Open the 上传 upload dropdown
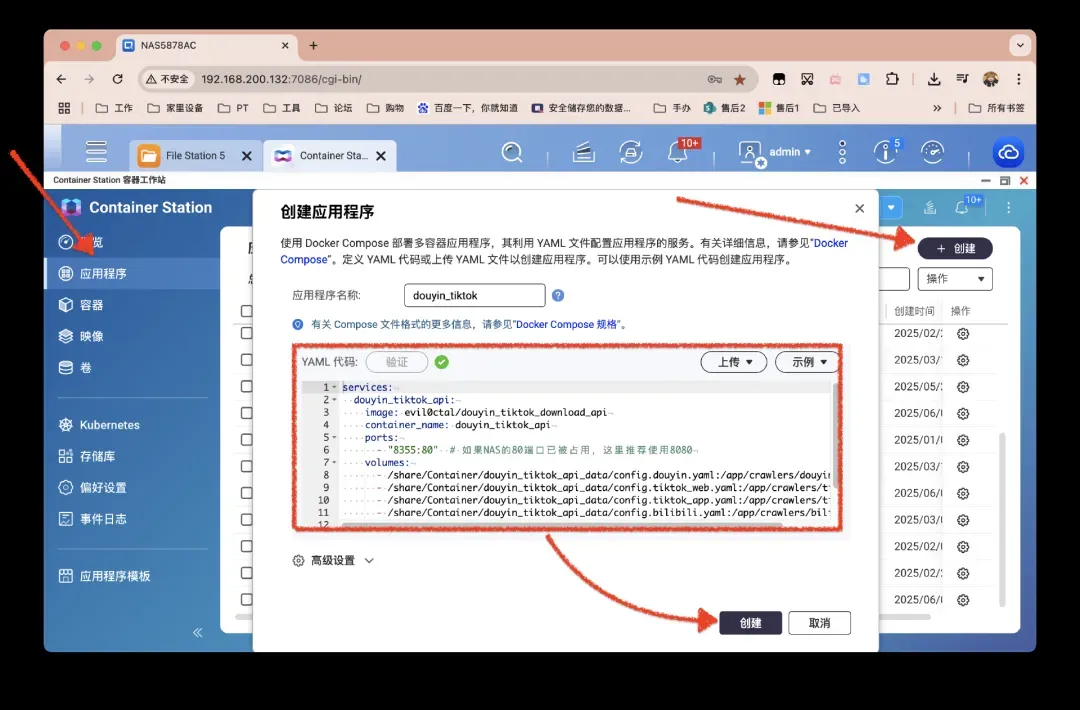This screenshot has width=1080, height=710. coord(734,362)
